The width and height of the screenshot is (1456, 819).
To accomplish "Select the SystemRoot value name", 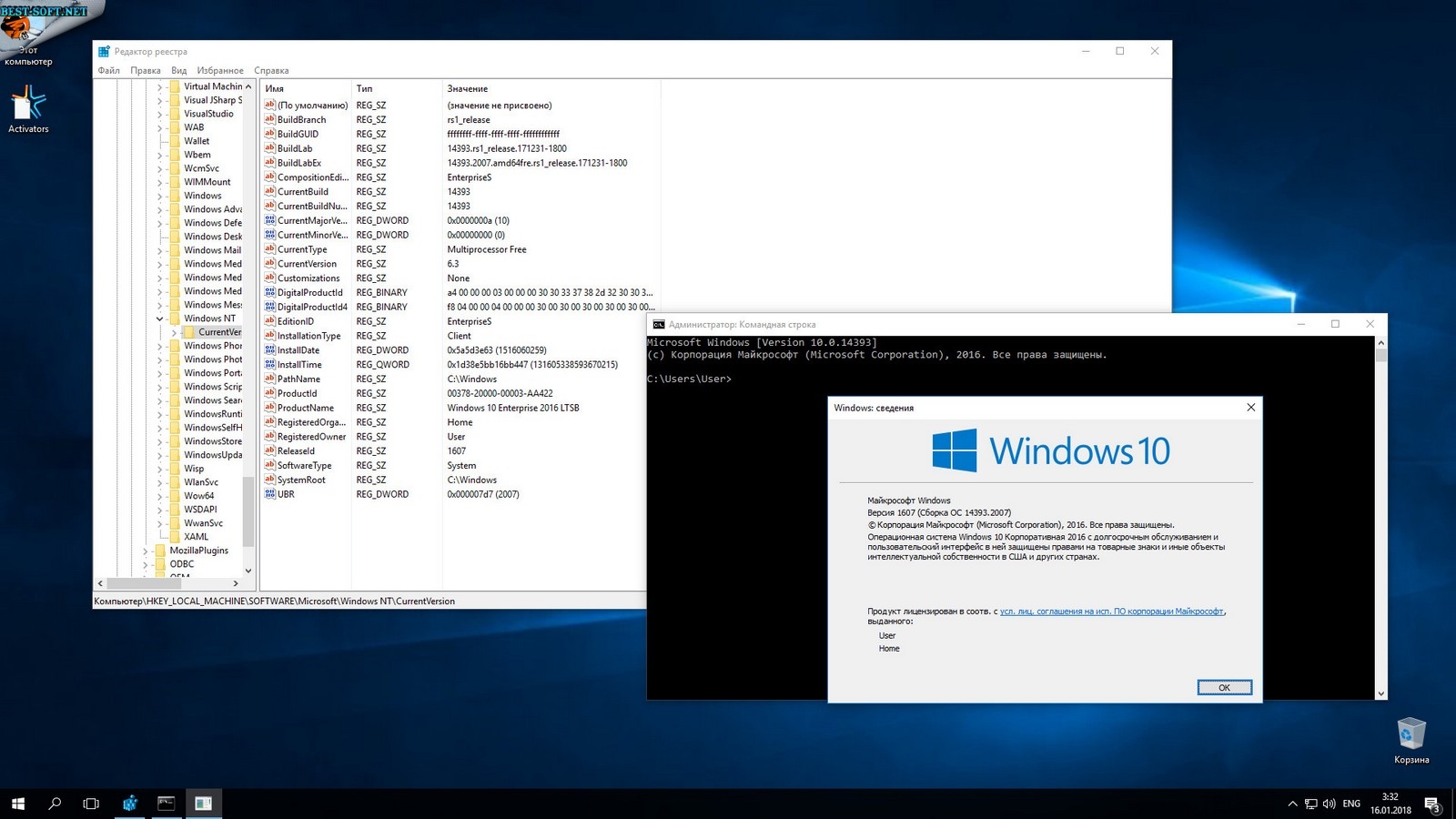I will (x=301, y=480).
